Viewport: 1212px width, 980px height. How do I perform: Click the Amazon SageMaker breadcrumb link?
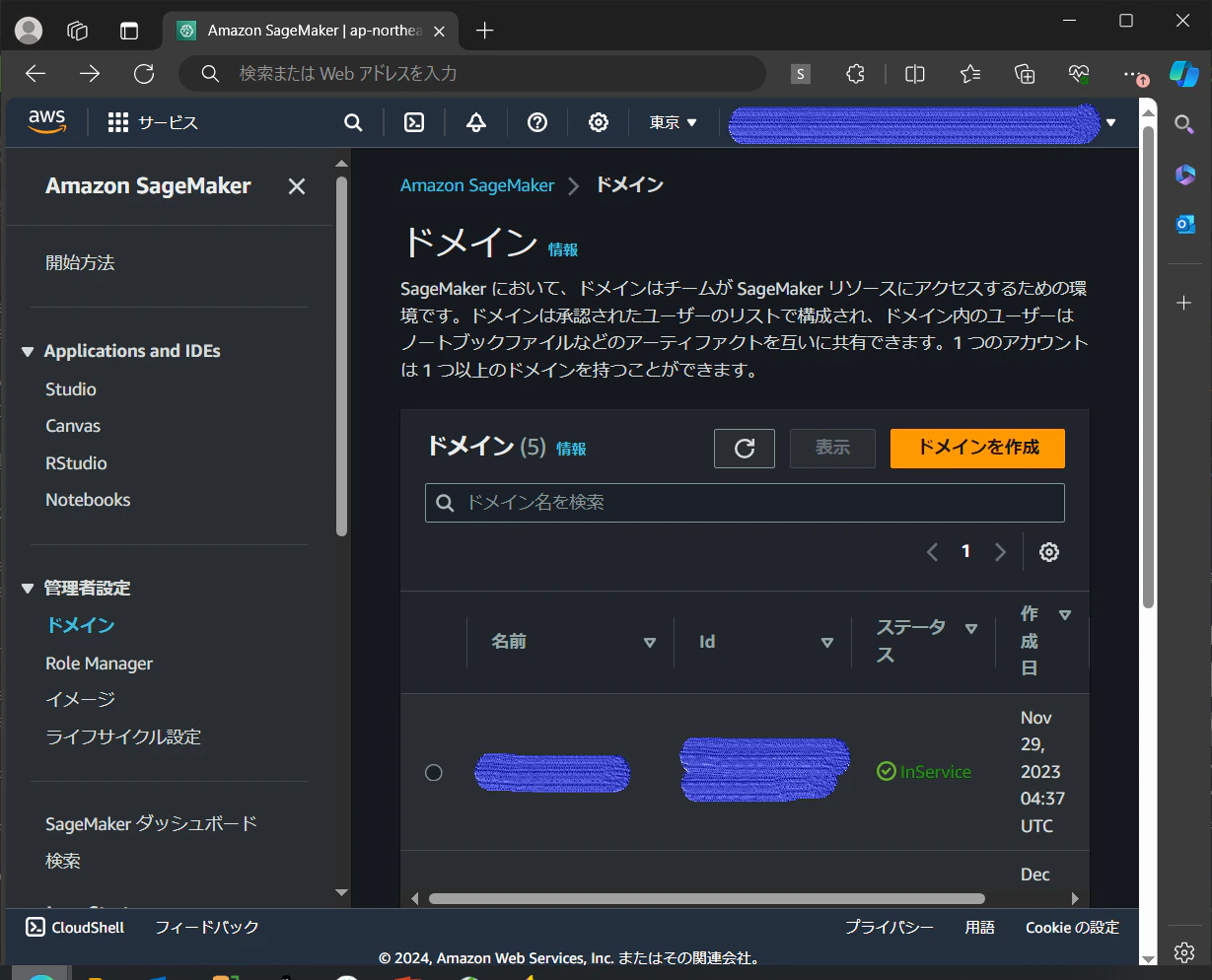tap(477, 185)
